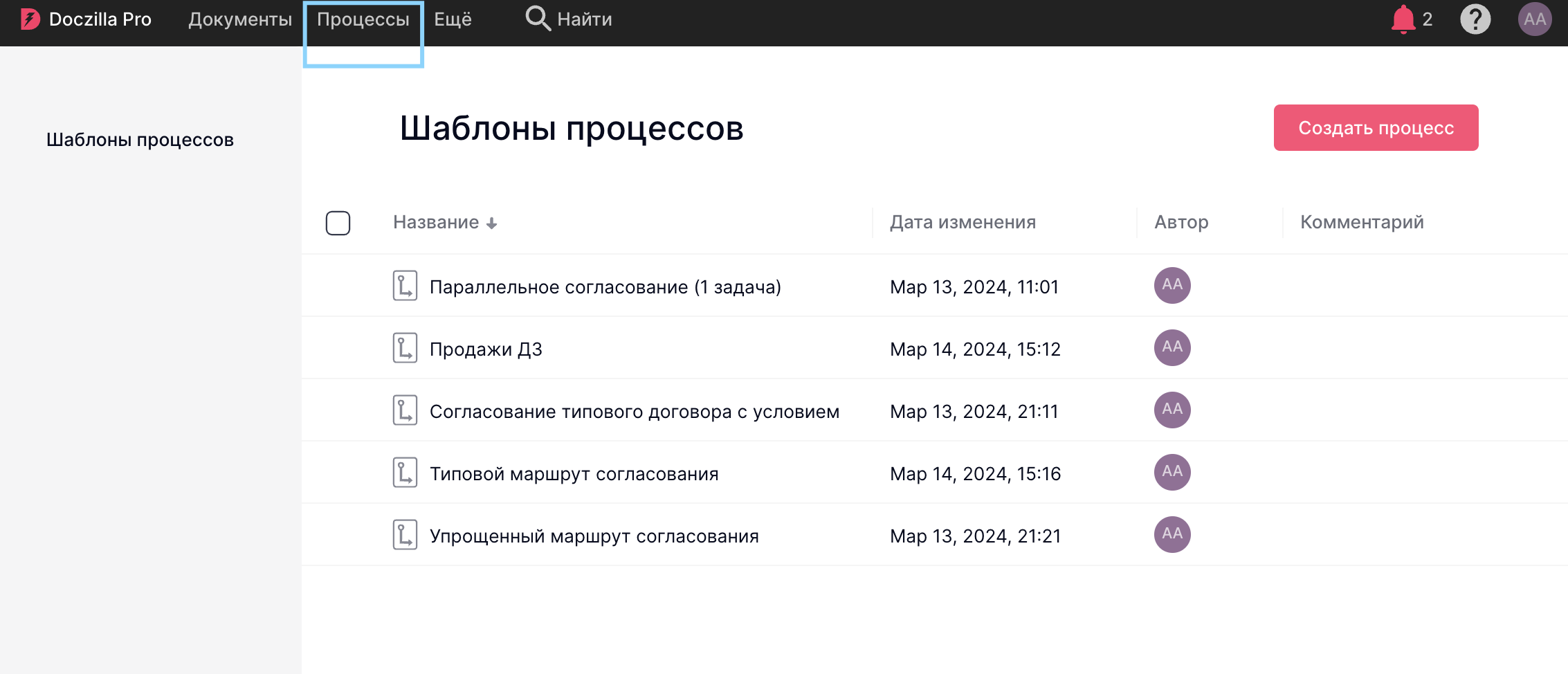Expand the Ещё menu

click(x=453, y=19)
